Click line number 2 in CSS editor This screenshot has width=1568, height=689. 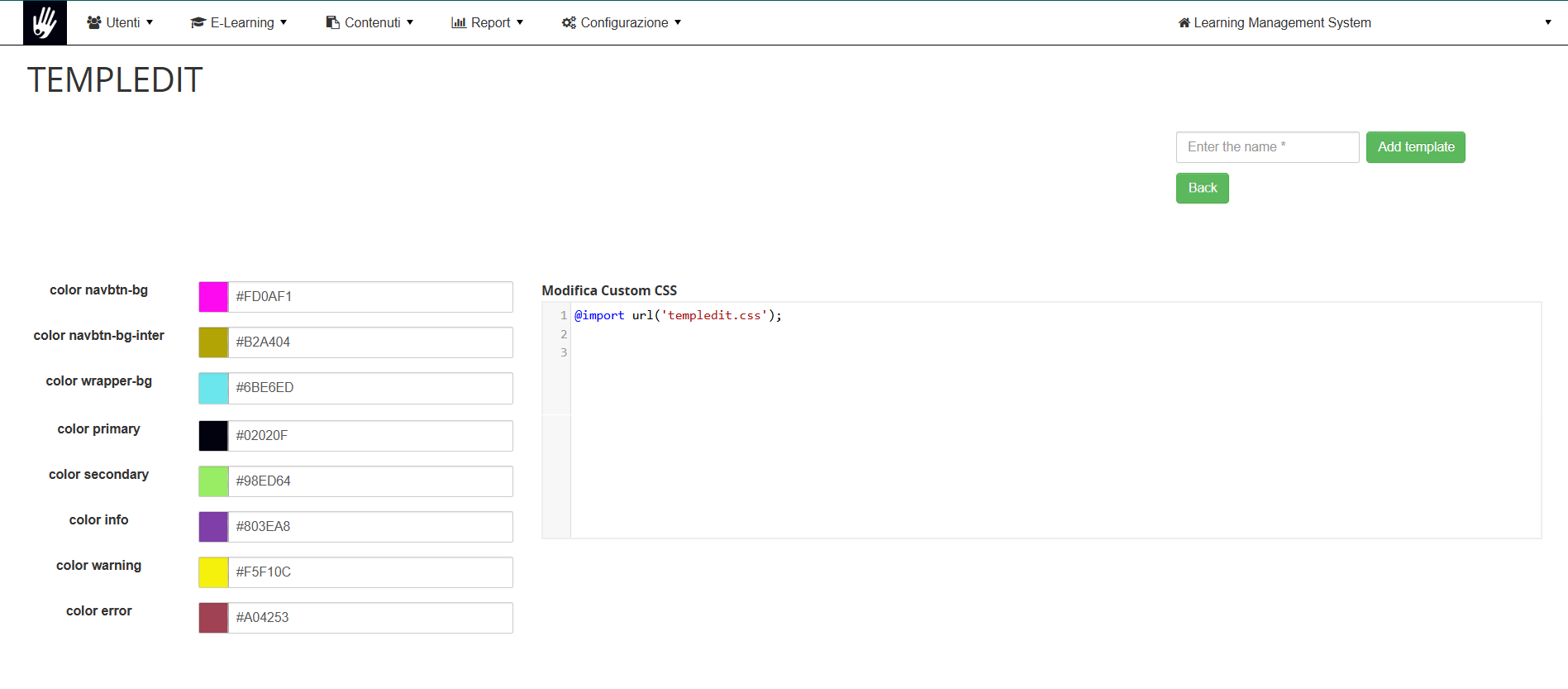[x=564, y=334]
